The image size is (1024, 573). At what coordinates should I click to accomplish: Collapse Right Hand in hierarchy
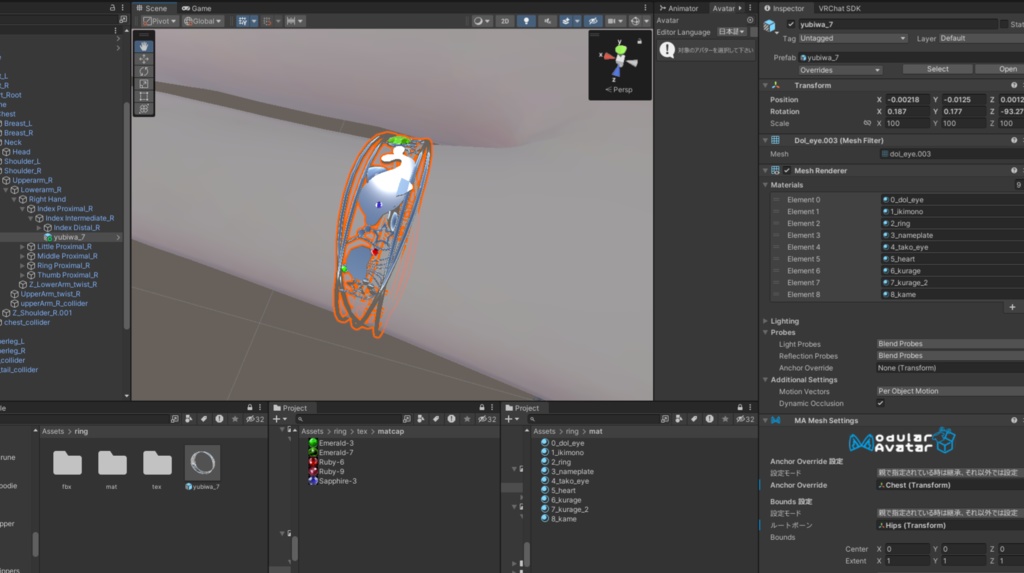(x=14, y=199)
